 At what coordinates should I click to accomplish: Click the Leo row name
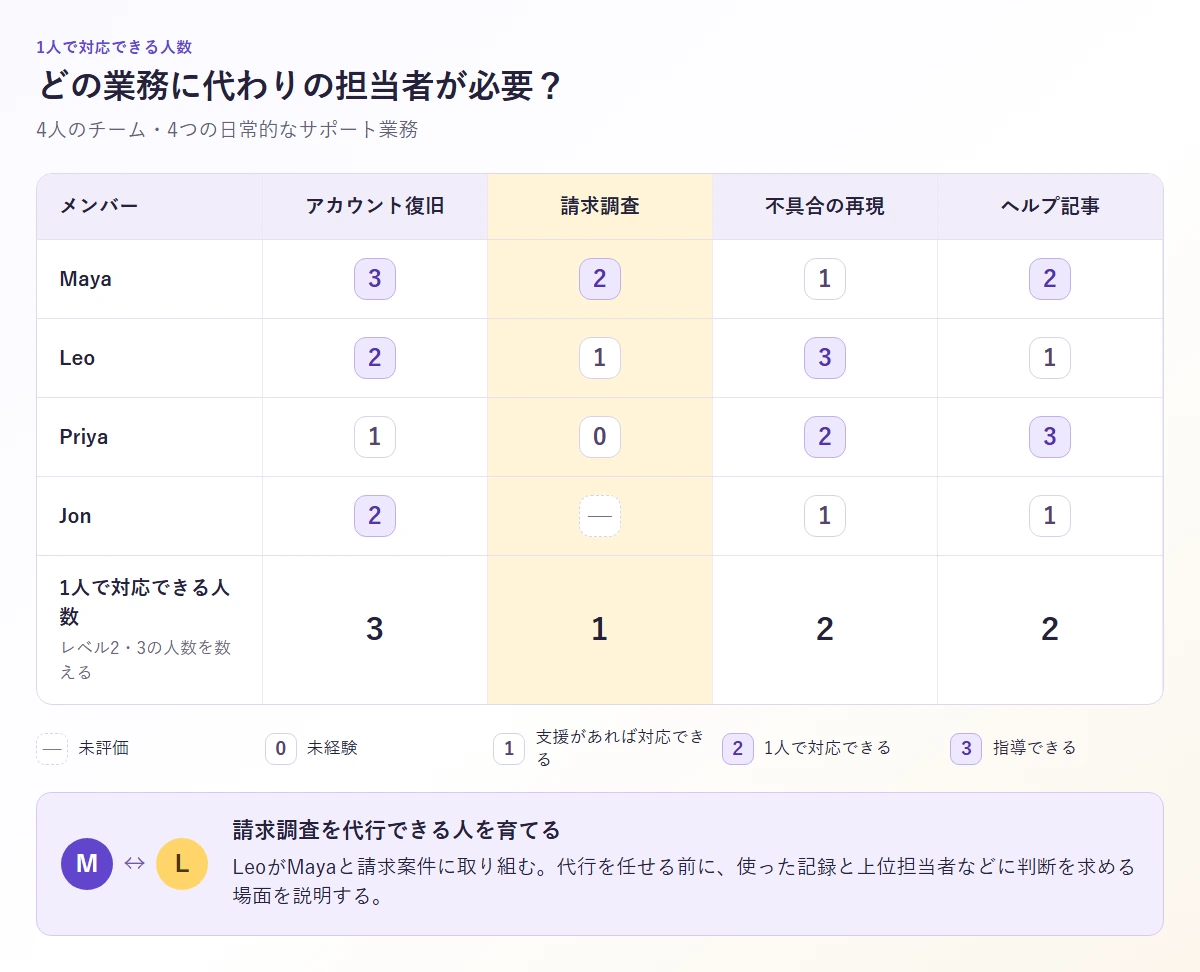pyautogui.click(x=77, y=358)
